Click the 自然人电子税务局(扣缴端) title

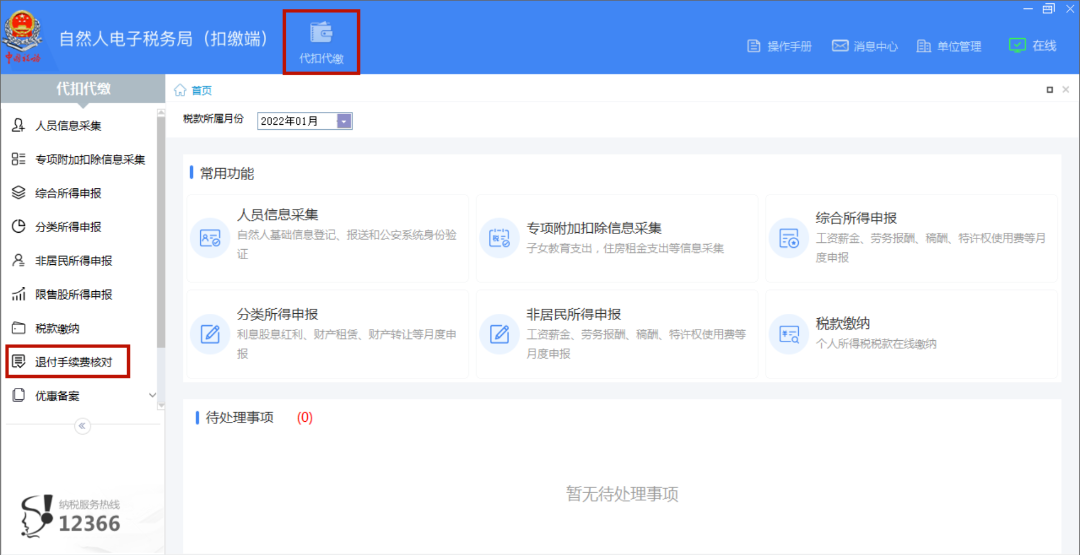tap(164, 39)
